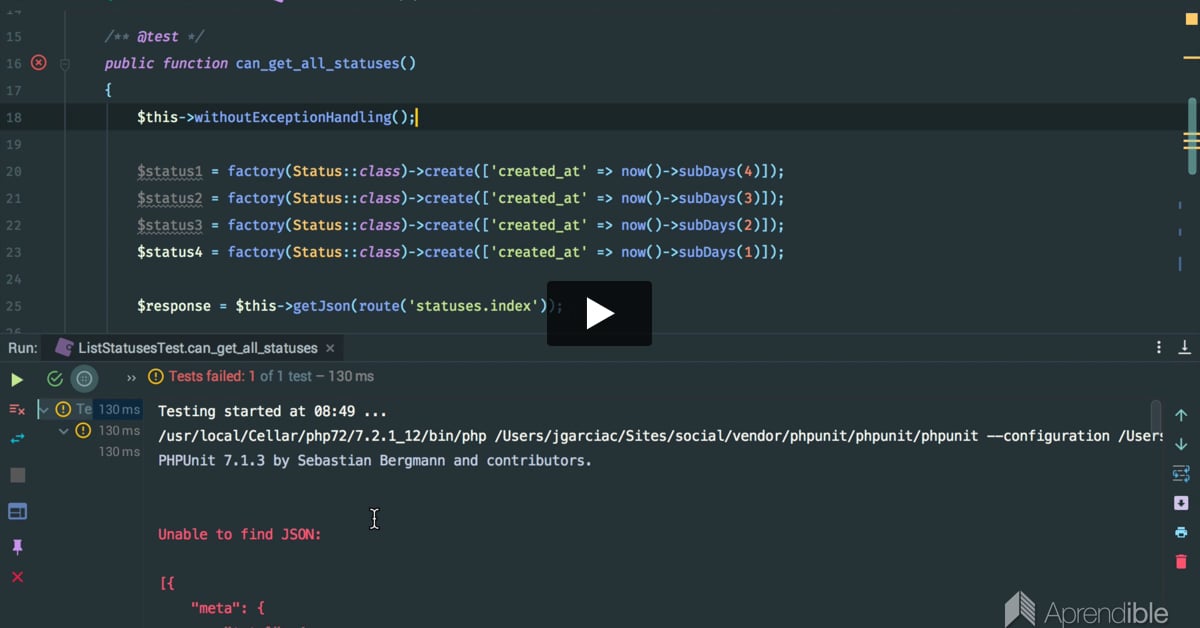Select the top test result row showing 130 ms
This screenshot has width=1200, height=628.
pyautogui.click(x=89, y=409)
